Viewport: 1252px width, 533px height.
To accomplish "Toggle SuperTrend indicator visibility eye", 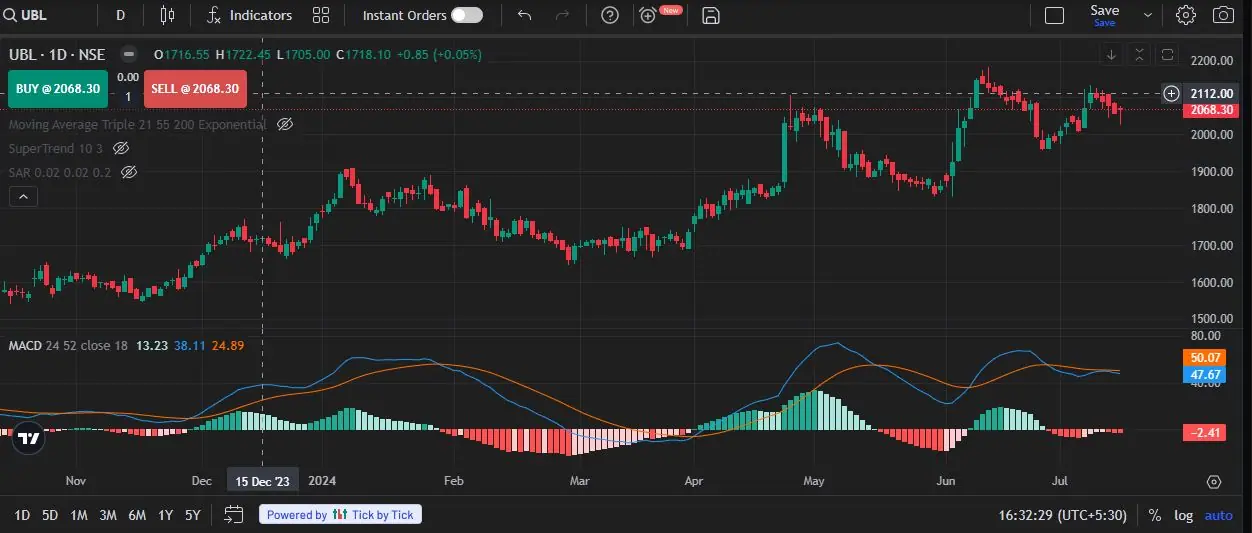I will (121, 148).
